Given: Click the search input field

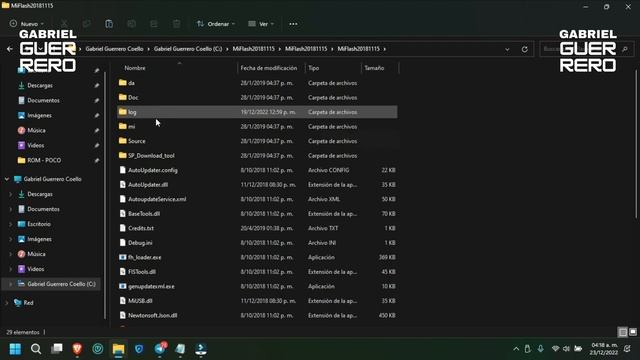Looking at the screenshot, I should (x=586, y=49).
